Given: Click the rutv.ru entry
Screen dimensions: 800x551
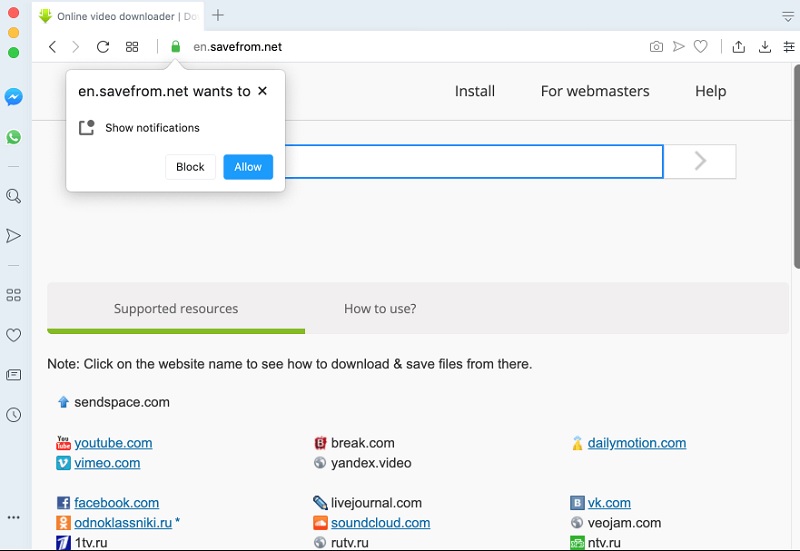Looking at the screenshot, I should (349, 542).
